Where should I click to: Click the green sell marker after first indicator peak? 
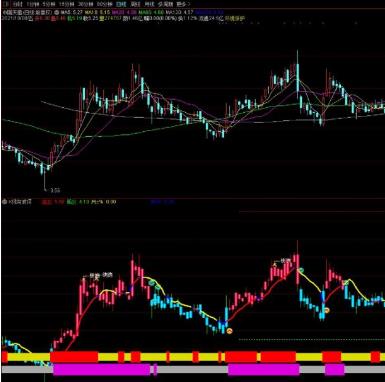point(152,283)
